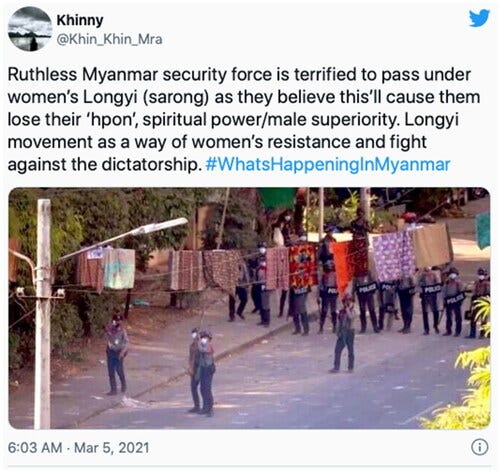
Task: Click the concrete utility pole in photo
Action: pyautogui.click(x=44, y=313)
